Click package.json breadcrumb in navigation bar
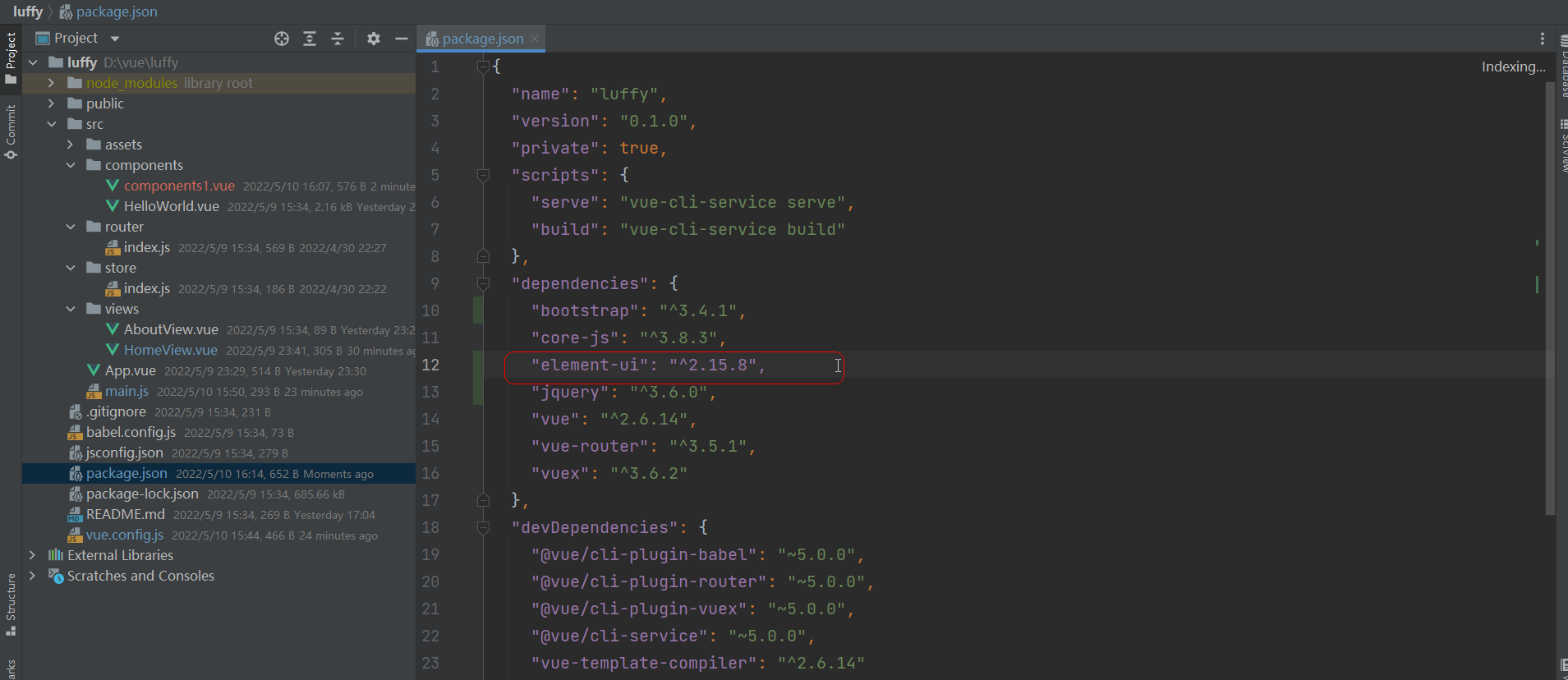The width and height of the screenshot is (1568, 680). coord(108,11)
